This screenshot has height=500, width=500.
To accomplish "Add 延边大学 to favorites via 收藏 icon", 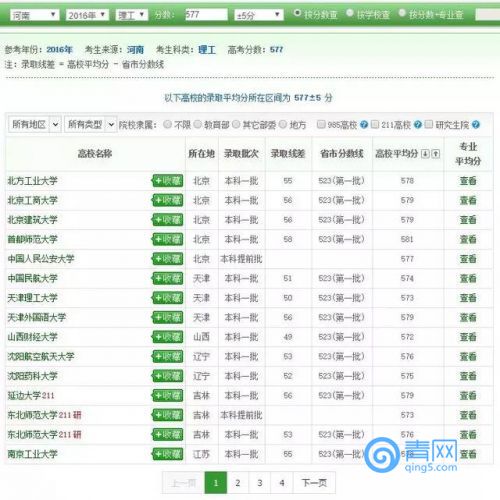I will pos(168,395).
